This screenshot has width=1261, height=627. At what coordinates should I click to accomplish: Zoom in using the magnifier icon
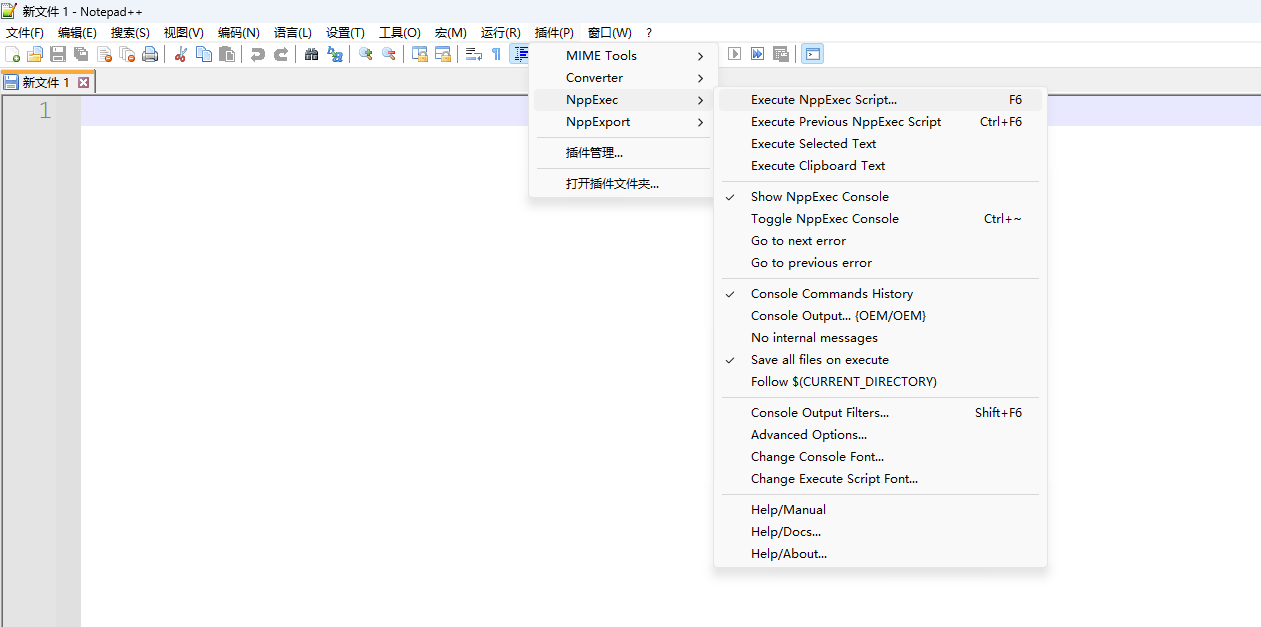click(x=365, y=54)
